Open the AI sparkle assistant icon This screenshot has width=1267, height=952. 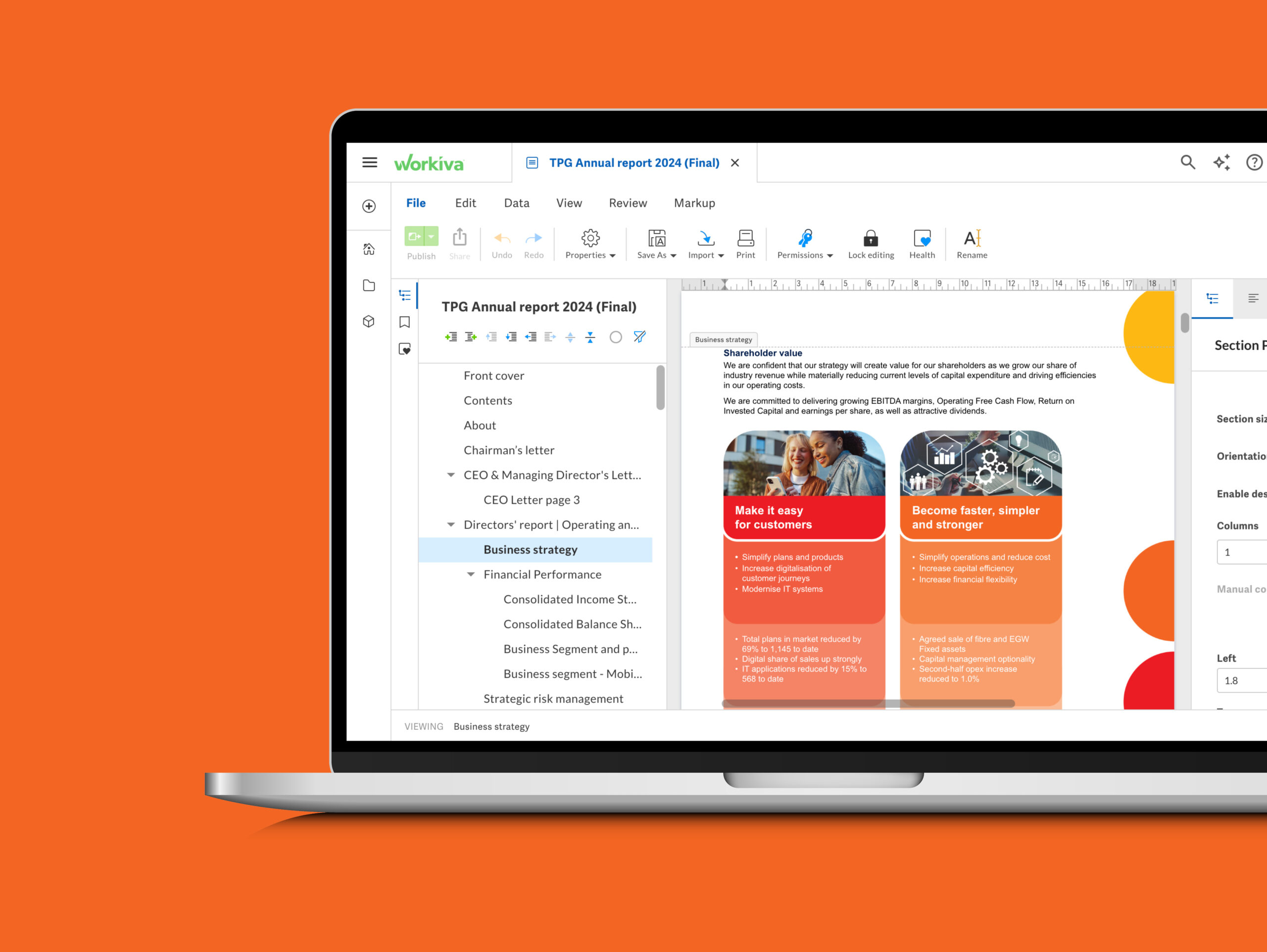tap(1221, 163)
